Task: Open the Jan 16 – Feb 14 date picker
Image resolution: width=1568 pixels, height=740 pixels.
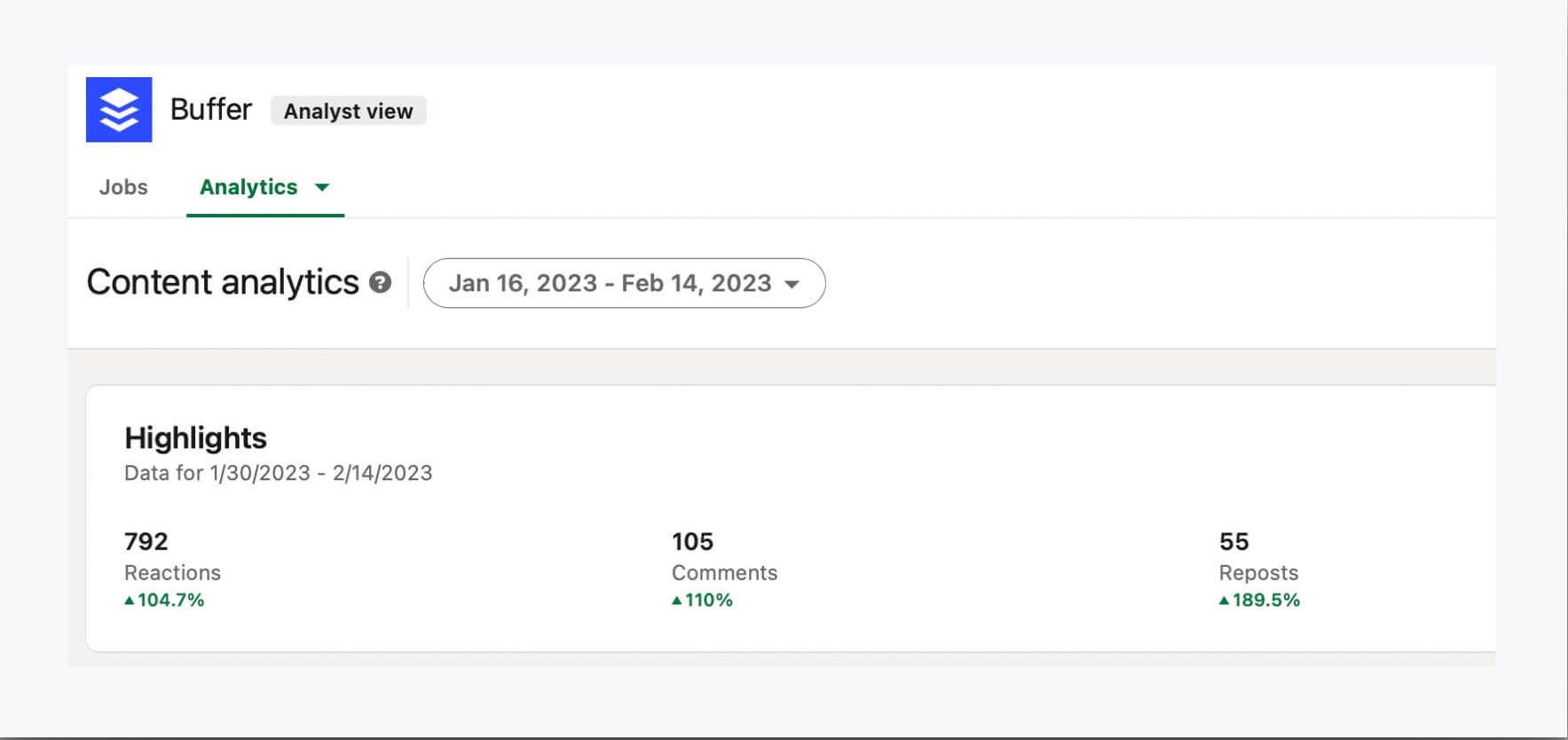Action: 625,283
